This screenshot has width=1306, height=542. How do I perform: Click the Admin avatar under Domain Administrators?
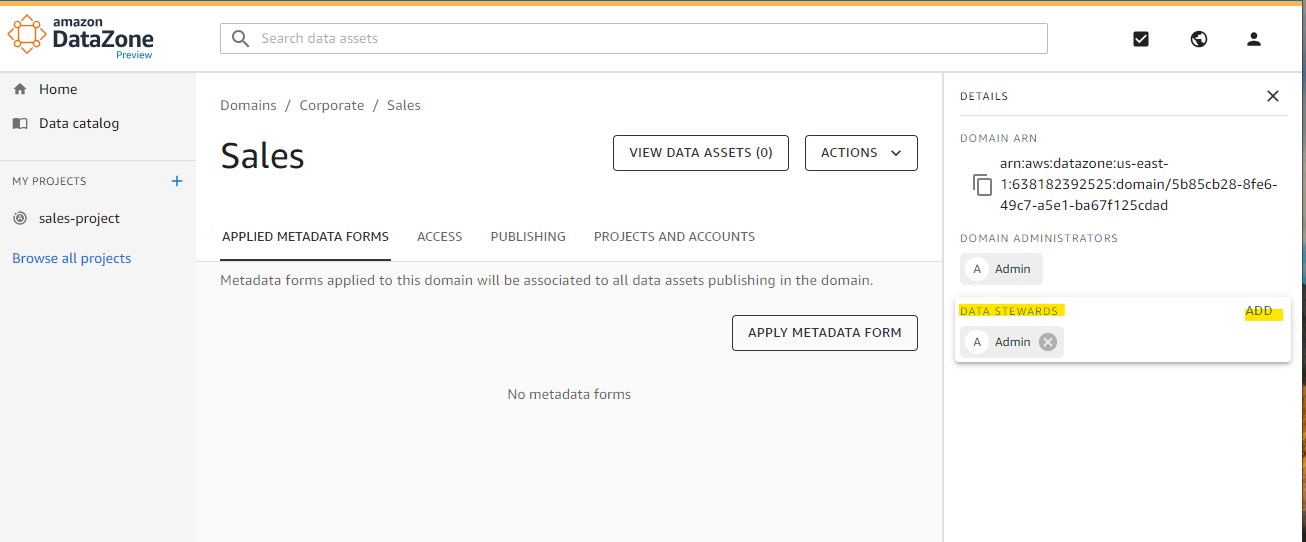(977, 269)
